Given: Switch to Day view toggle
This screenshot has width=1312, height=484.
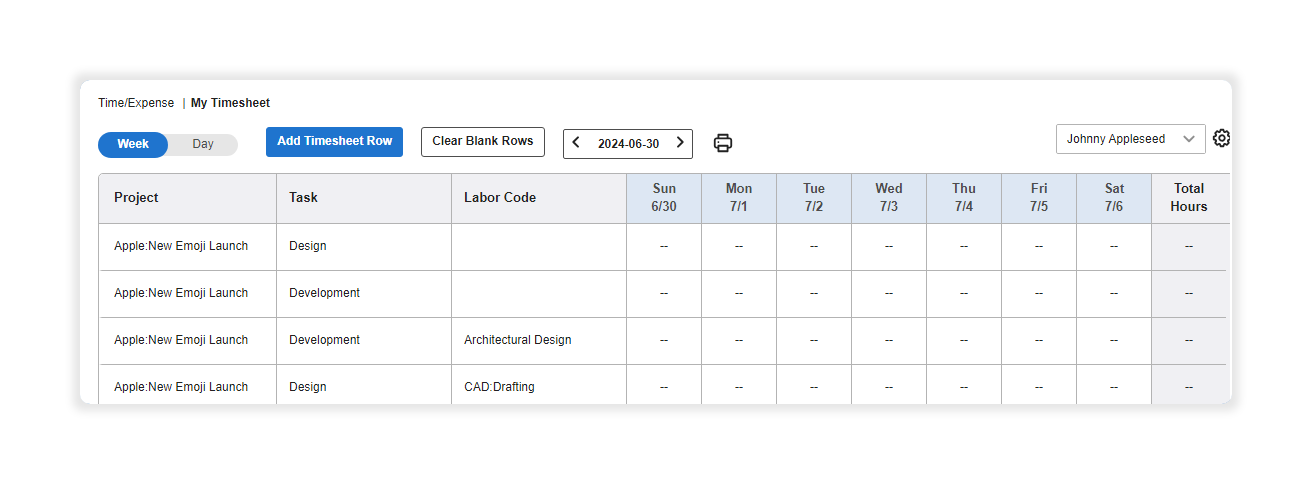Looking at the screenshot, I should coord(203,144).
